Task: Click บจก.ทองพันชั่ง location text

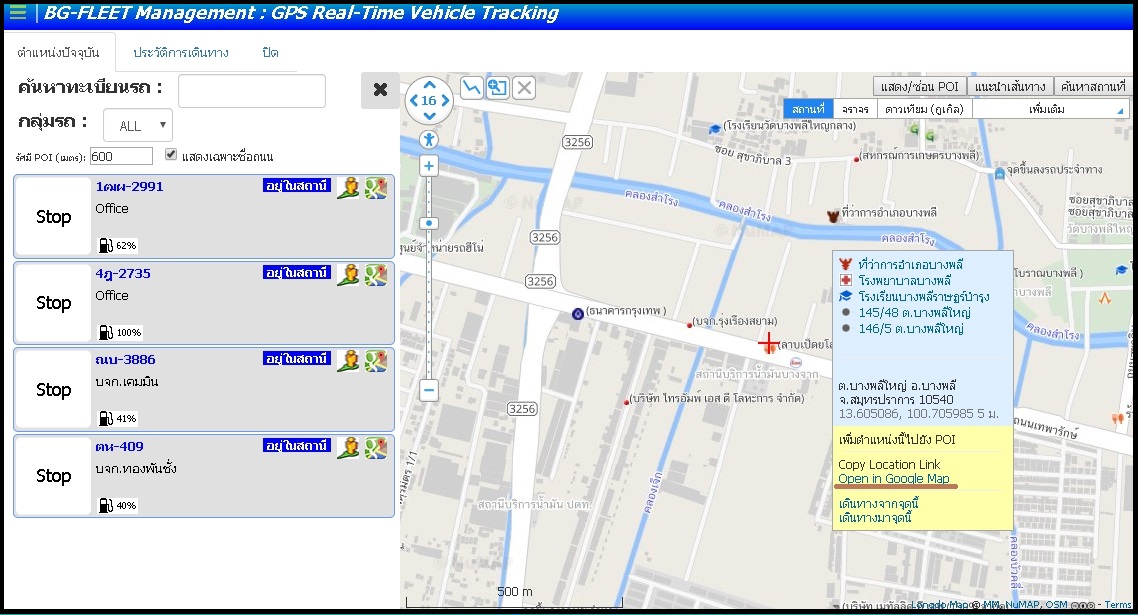Action: click(136, 468)
